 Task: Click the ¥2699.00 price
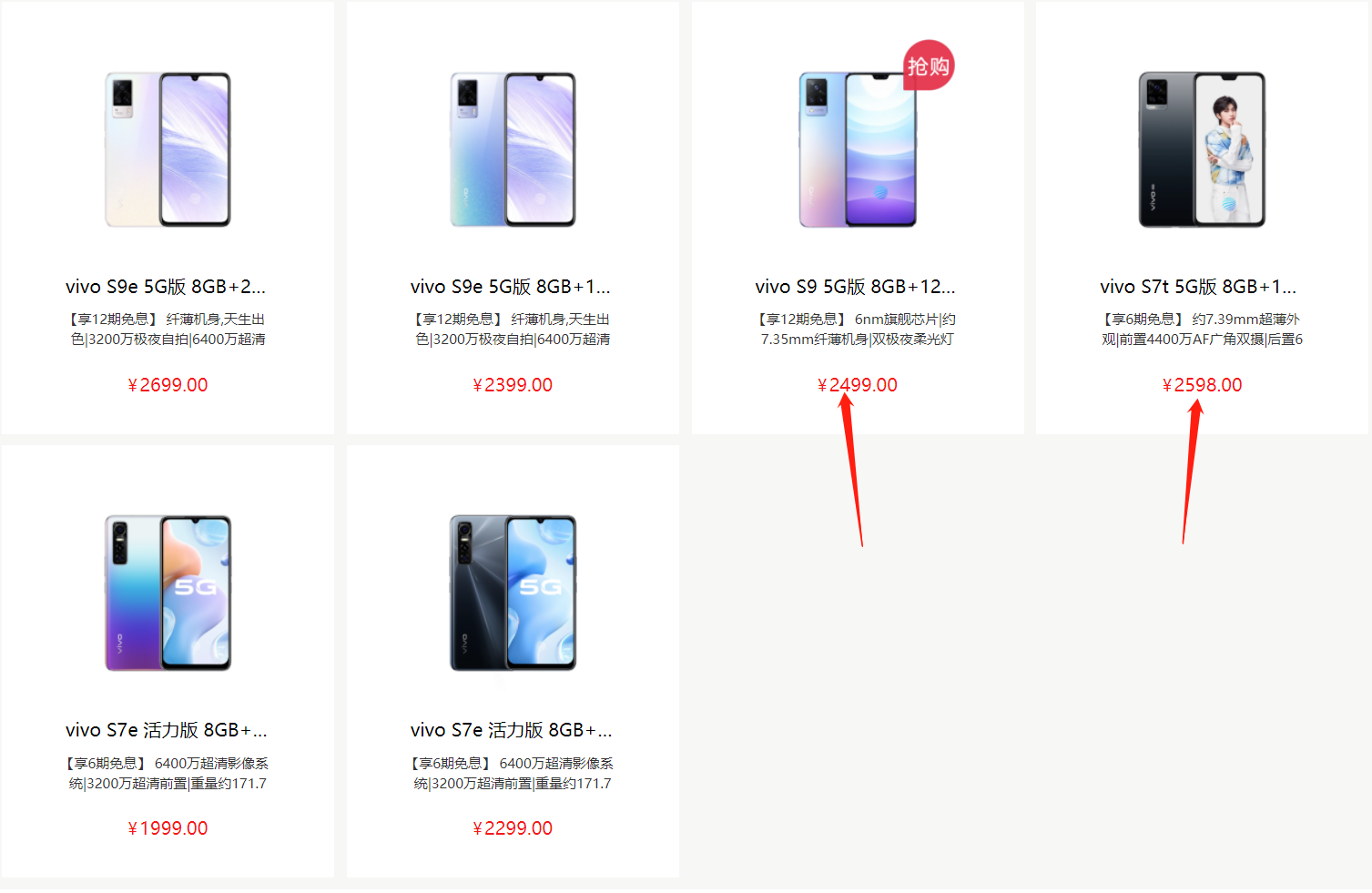tap(168, 385)
